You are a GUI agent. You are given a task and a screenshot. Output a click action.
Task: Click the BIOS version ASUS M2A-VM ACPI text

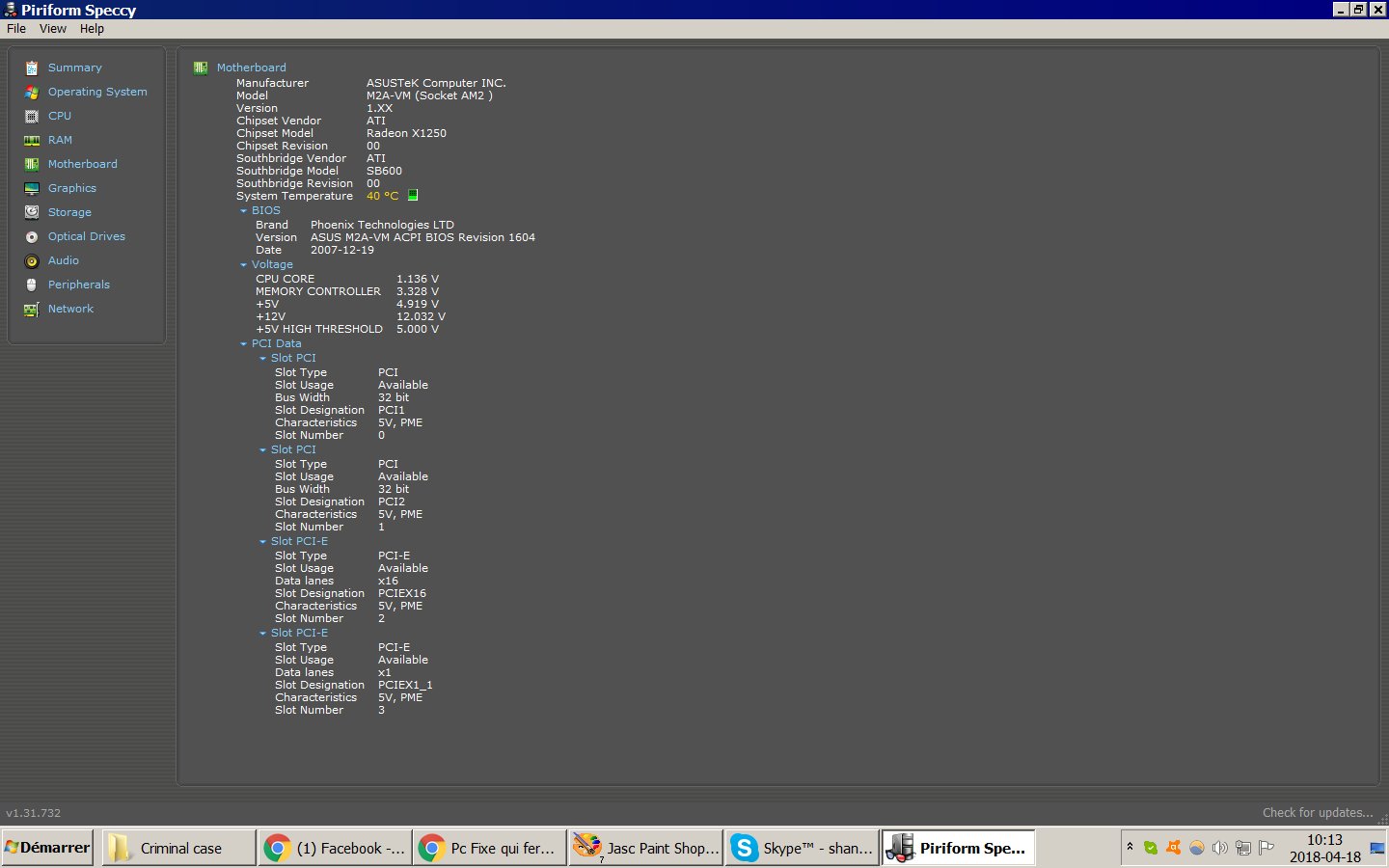422,237
